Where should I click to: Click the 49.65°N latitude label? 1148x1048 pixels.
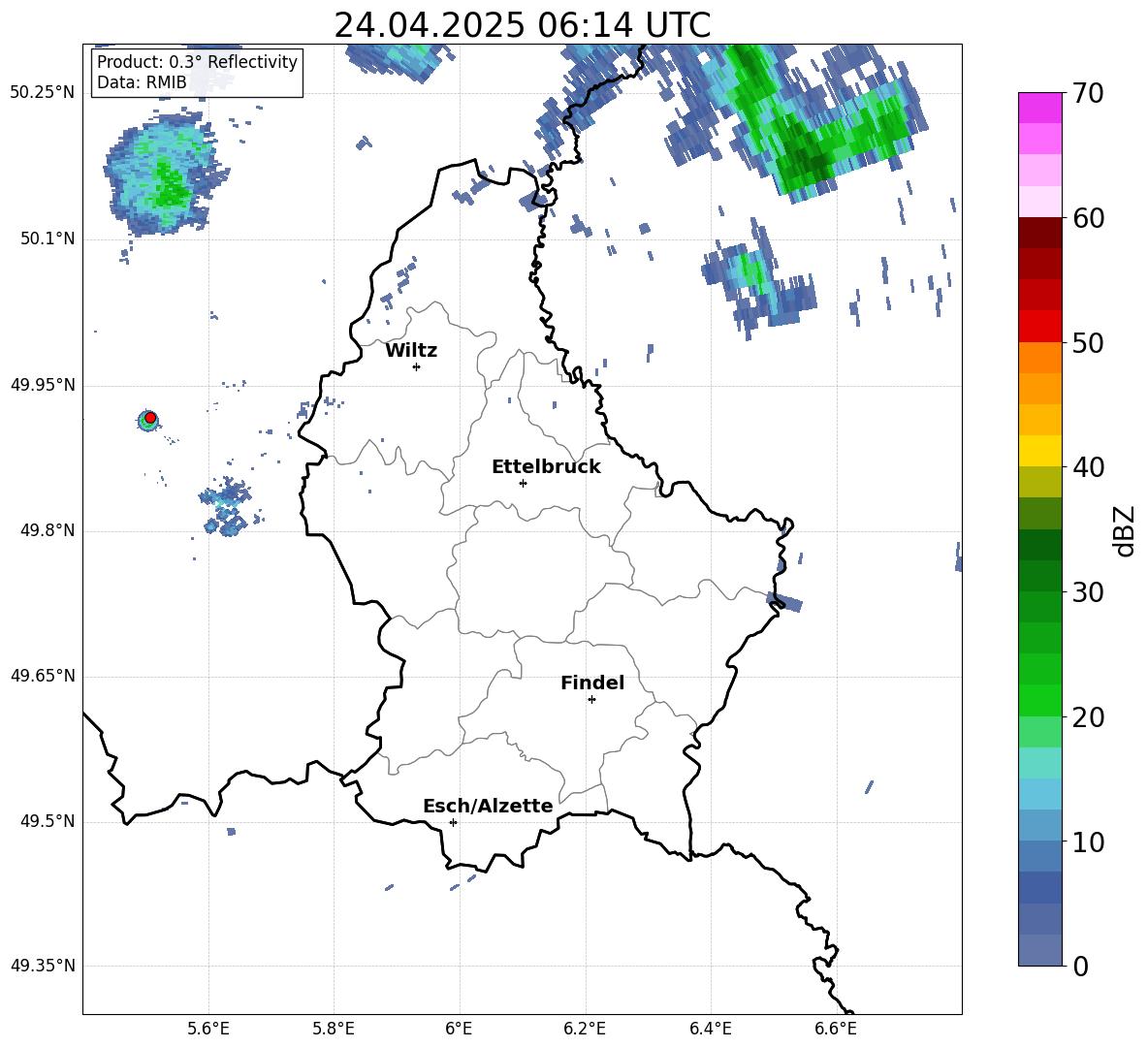pos(43,676)
